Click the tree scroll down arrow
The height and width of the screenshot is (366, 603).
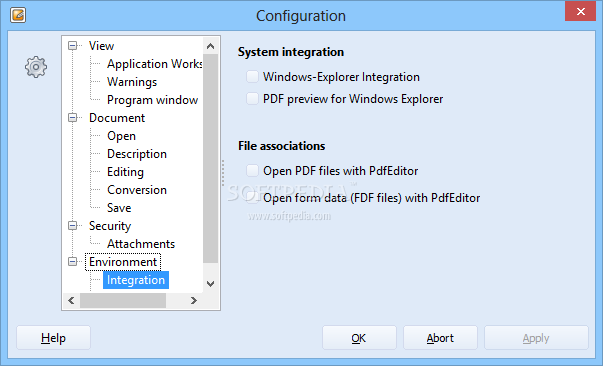tap(210, 284)
